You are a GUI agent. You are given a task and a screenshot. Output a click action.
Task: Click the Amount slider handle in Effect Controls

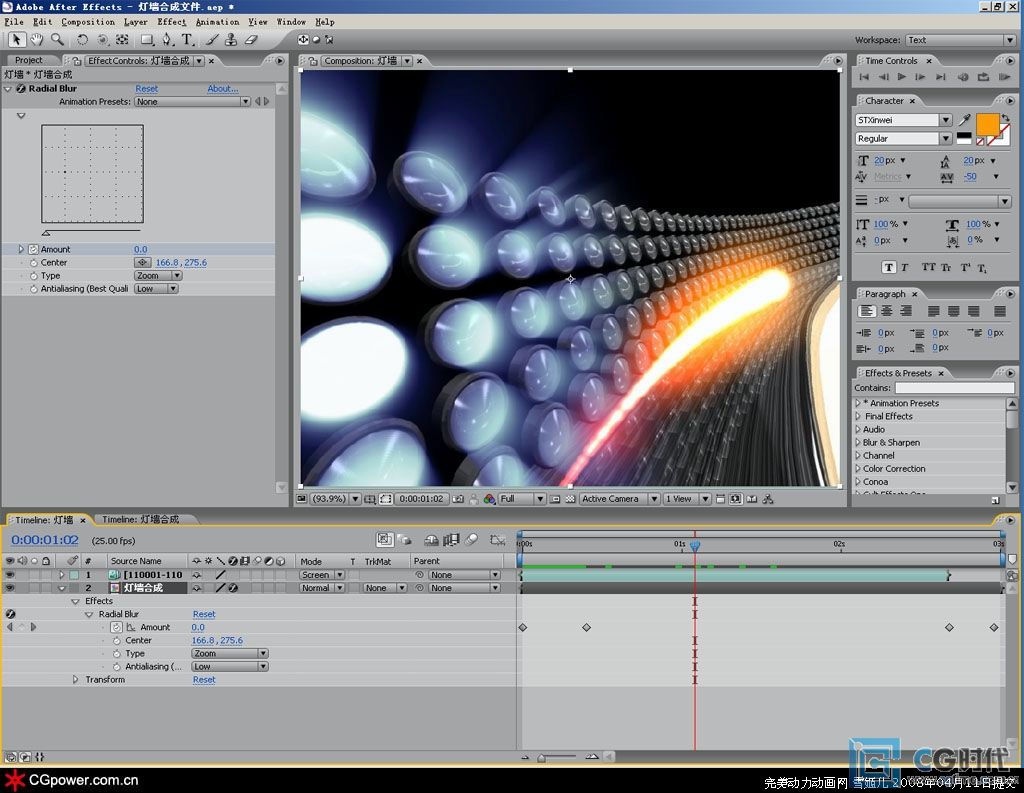pos(46,233)
